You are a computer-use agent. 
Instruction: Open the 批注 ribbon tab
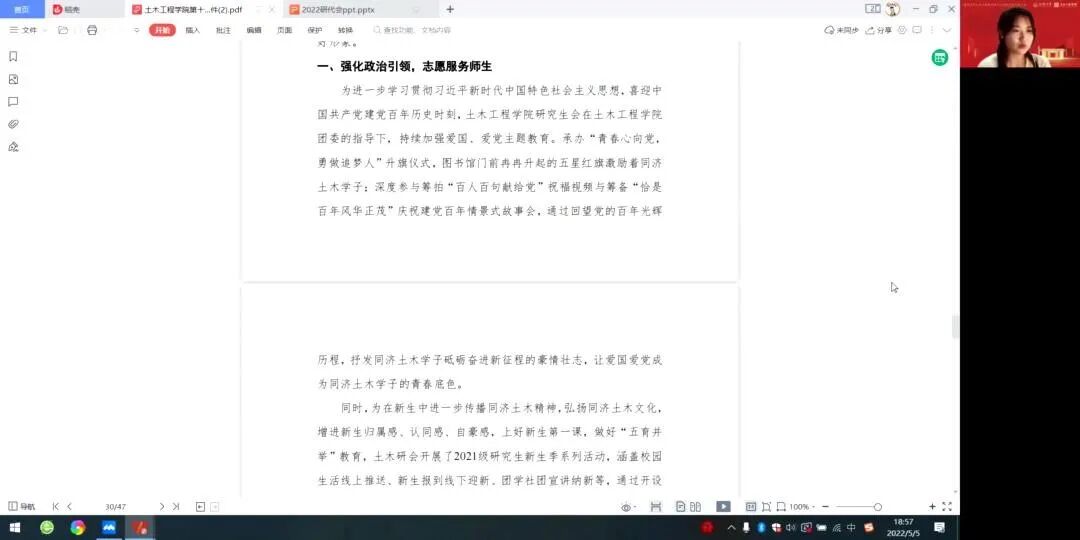[x=223, y=30]
